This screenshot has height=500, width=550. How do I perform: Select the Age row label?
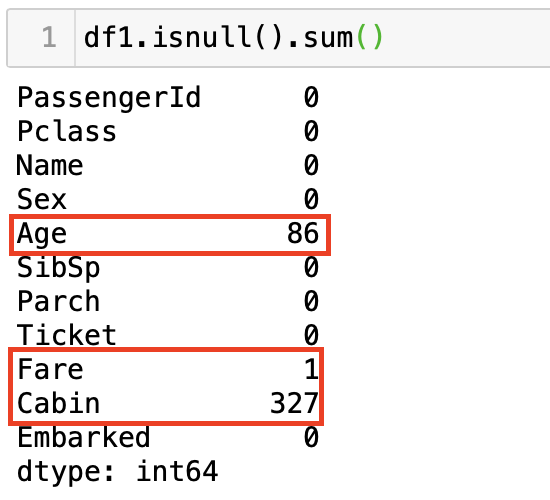pyautogui.click(x=41, y=234)
